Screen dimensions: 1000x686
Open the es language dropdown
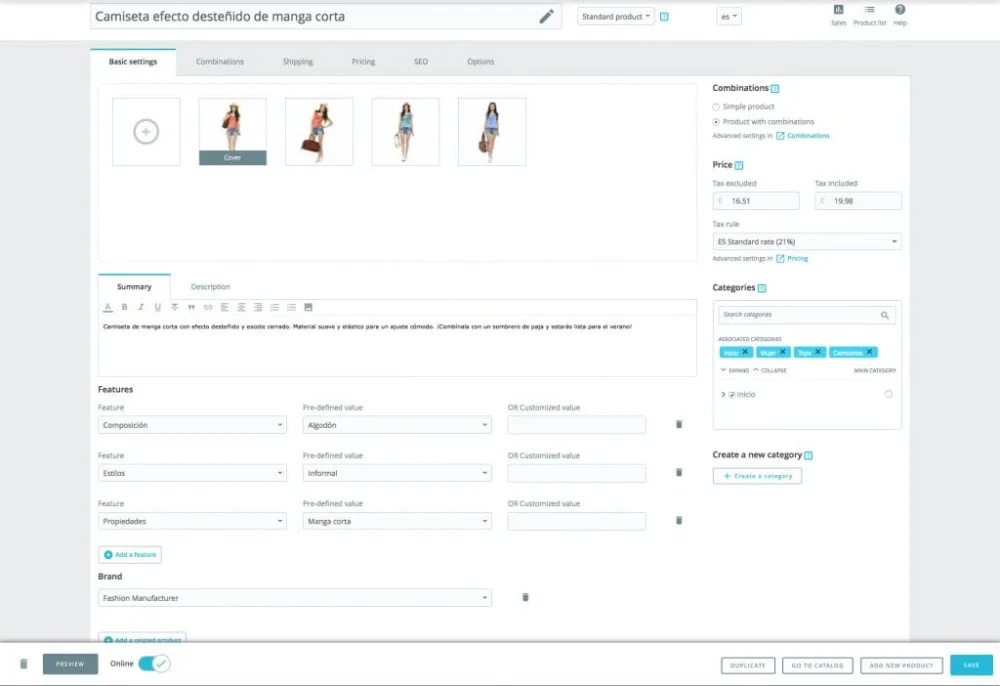[729, 17]
